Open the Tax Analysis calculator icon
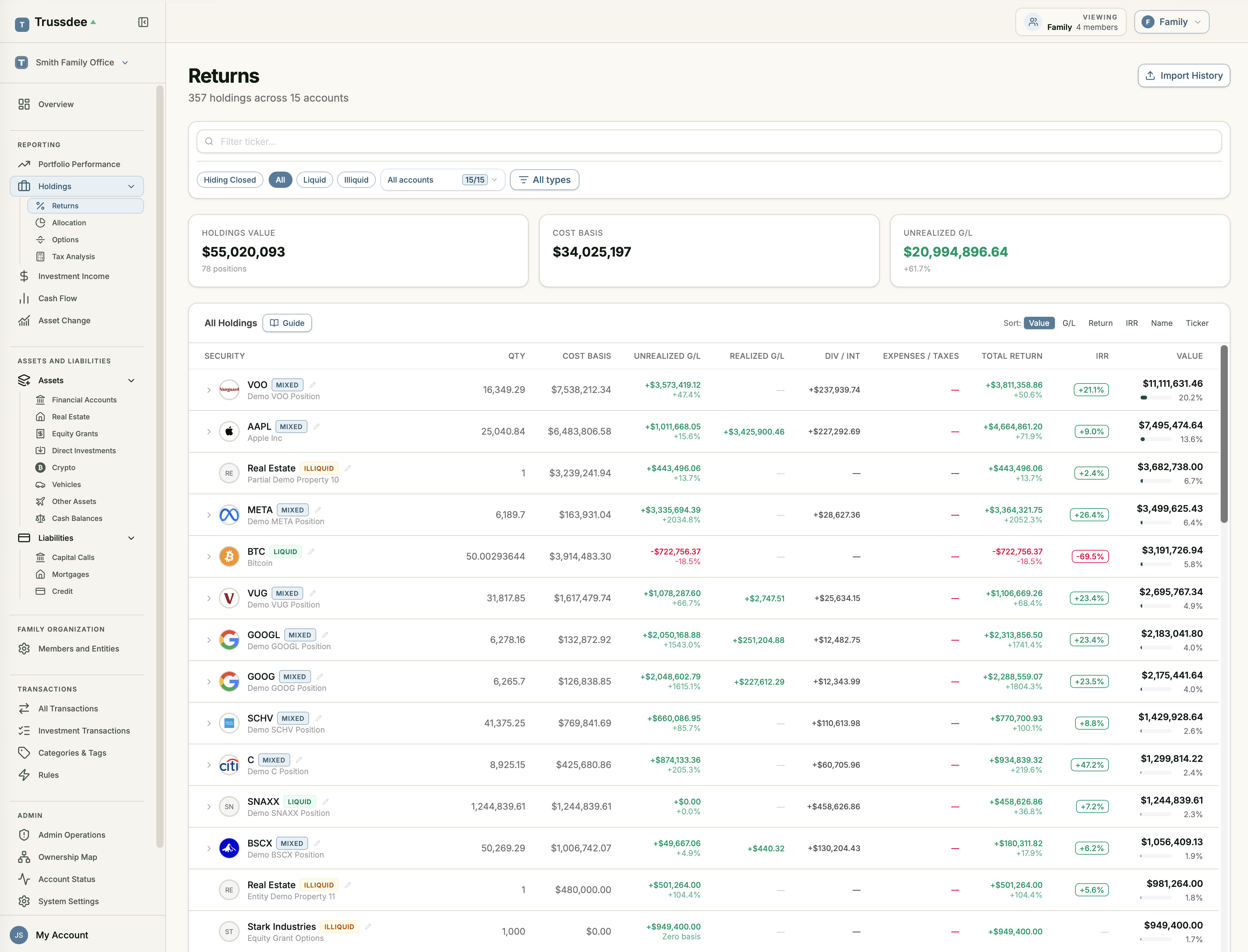 coord(40,257)
